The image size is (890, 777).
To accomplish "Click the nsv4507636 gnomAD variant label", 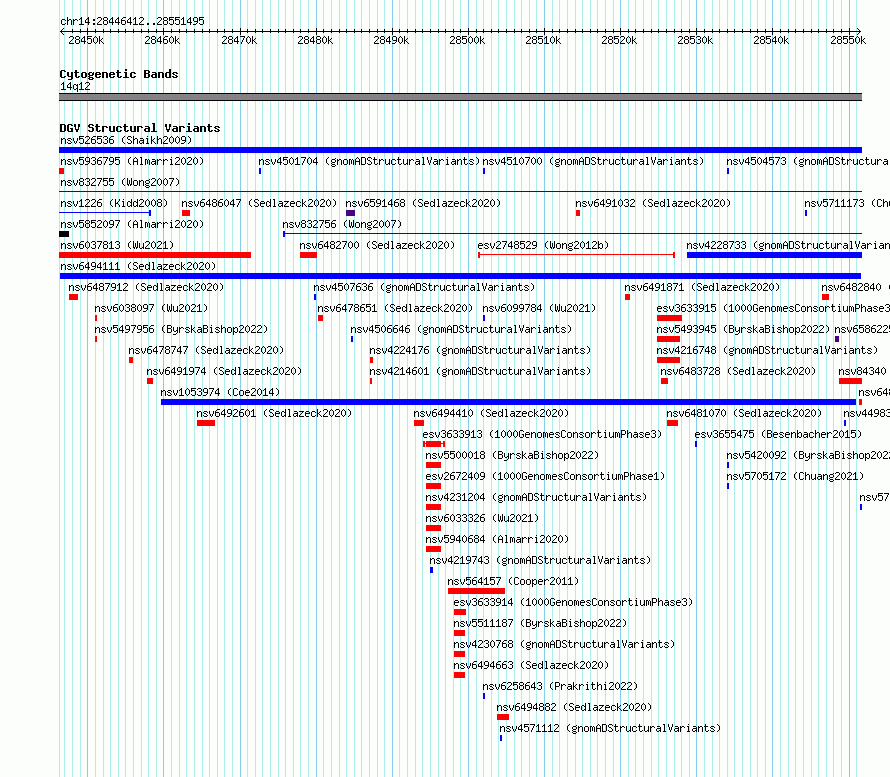I will 424,287.
